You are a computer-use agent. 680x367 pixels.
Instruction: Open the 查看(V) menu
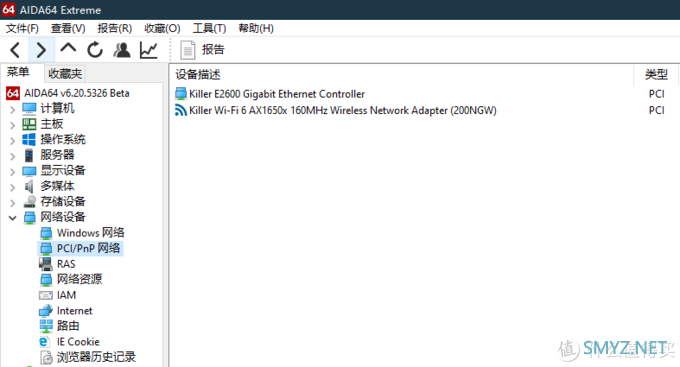click(x=68, y=28)
